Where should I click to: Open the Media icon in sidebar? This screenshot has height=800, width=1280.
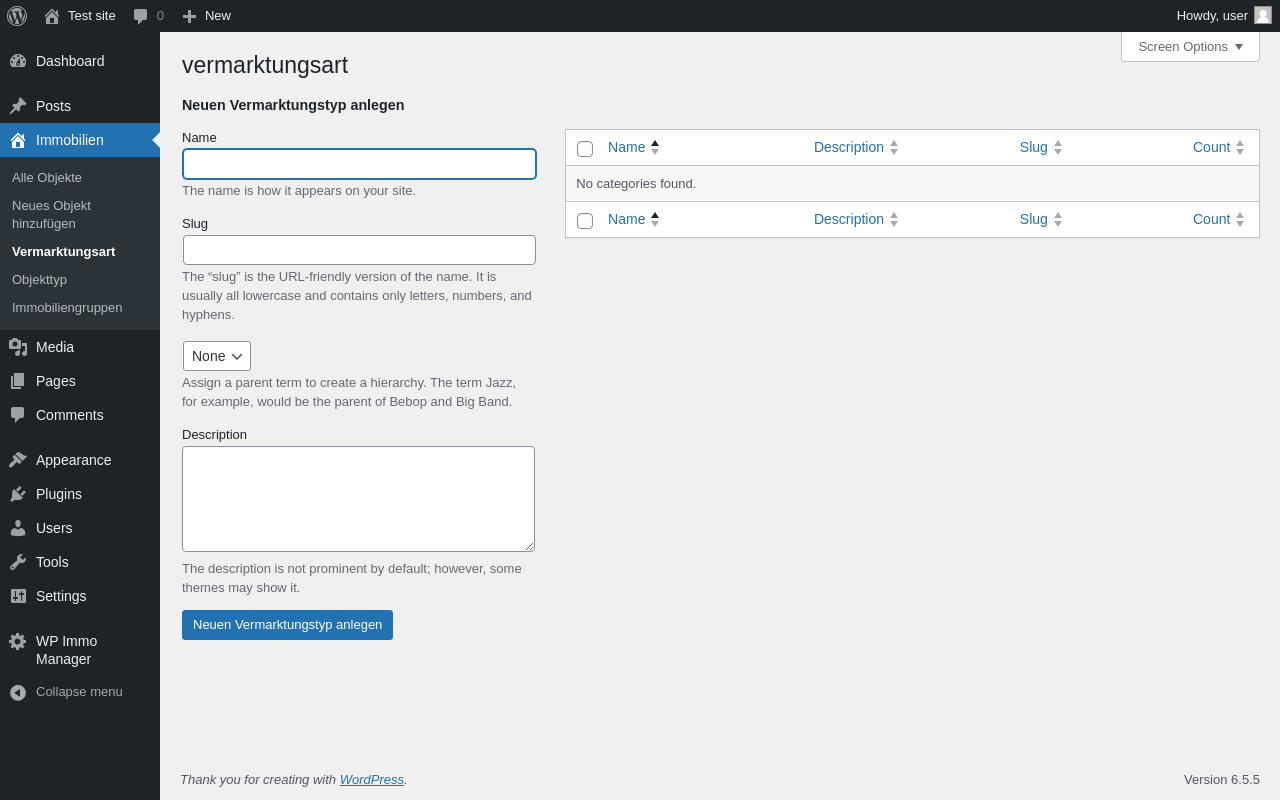point(18,347)
